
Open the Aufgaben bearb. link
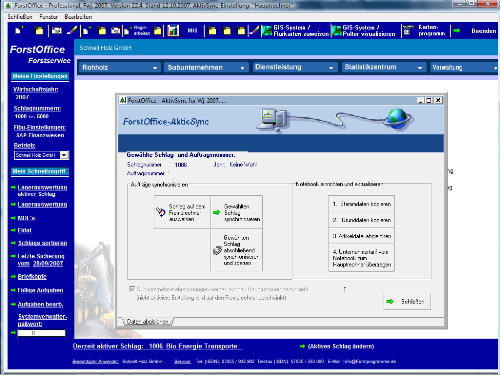pyautogui.click(x=40, y=304)
